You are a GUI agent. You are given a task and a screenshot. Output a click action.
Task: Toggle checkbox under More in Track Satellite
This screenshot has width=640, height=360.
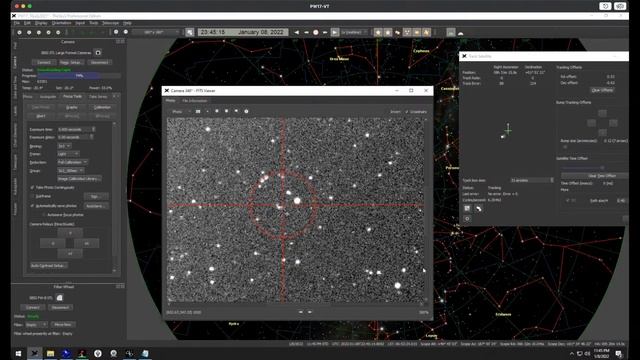click(x=568, y=200)
